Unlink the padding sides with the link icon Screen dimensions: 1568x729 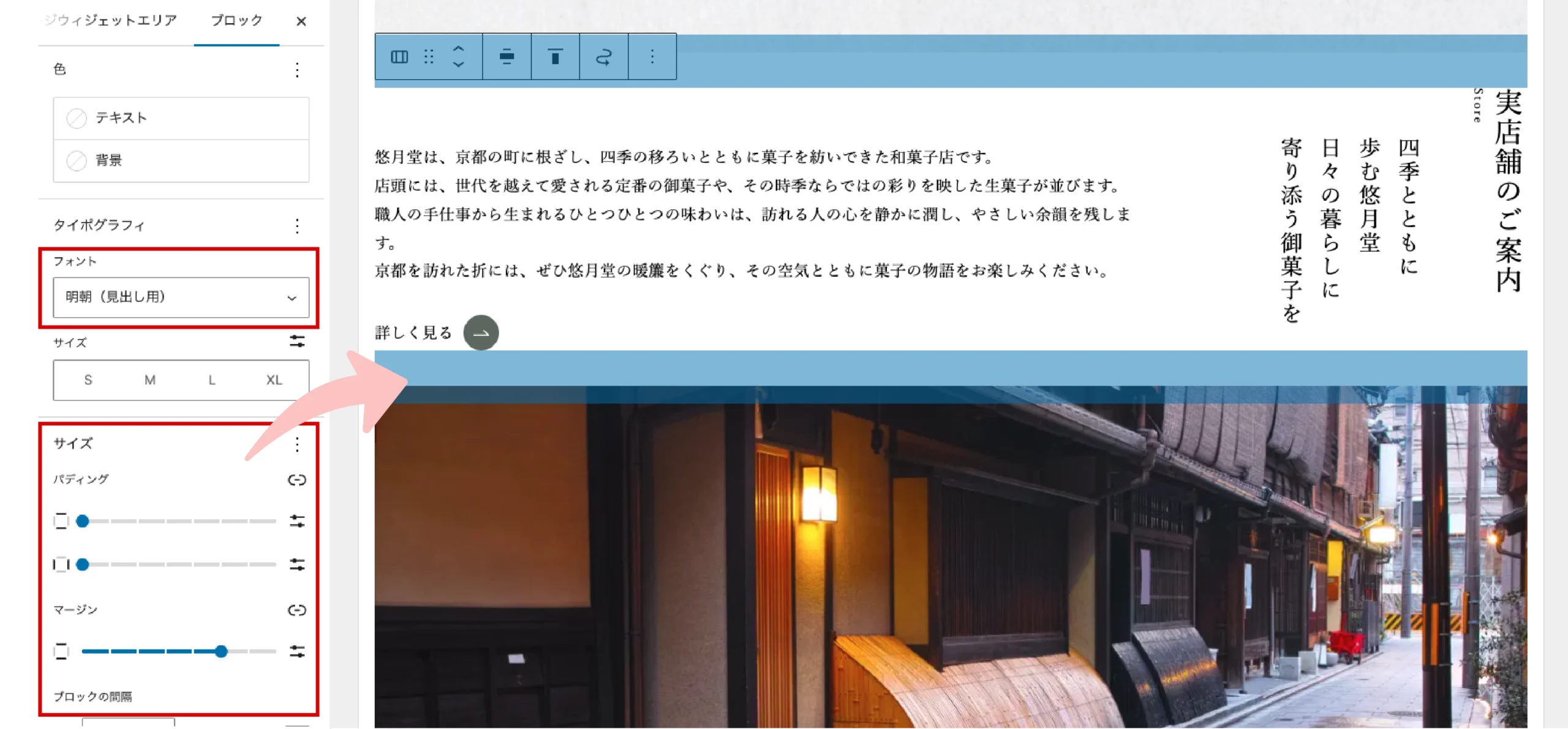tap(297, 480)
